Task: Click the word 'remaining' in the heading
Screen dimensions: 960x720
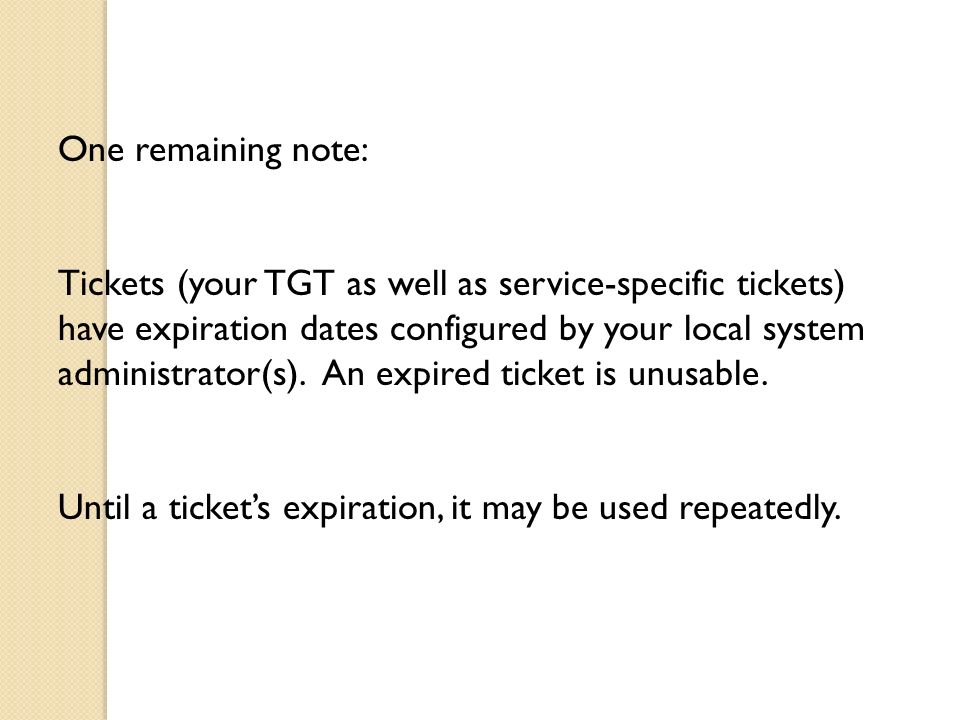Action: 208,151
